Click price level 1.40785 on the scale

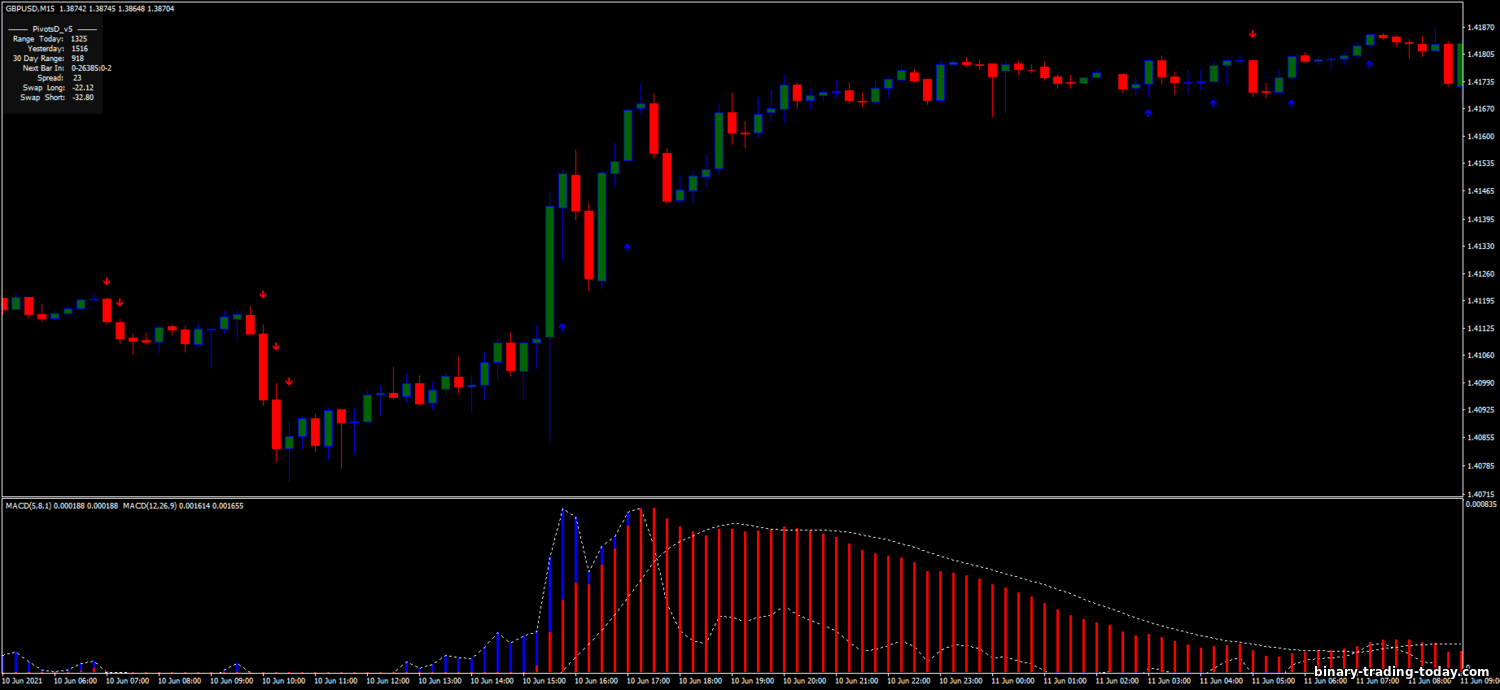click(x=1479, y=465)
